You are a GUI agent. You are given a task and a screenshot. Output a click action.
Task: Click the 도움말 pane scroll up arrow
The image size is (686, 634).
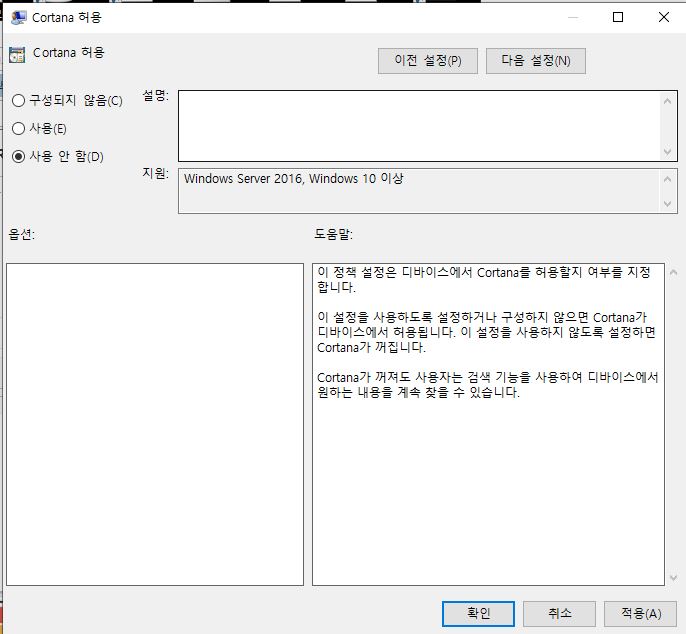coord(673,273)
